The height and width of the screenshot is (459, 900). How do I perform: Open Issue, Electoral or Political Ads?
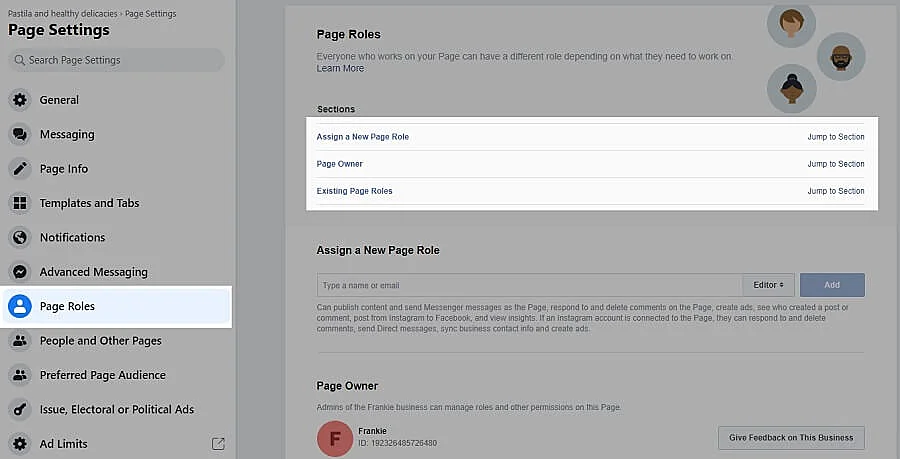tap(116, 409)
